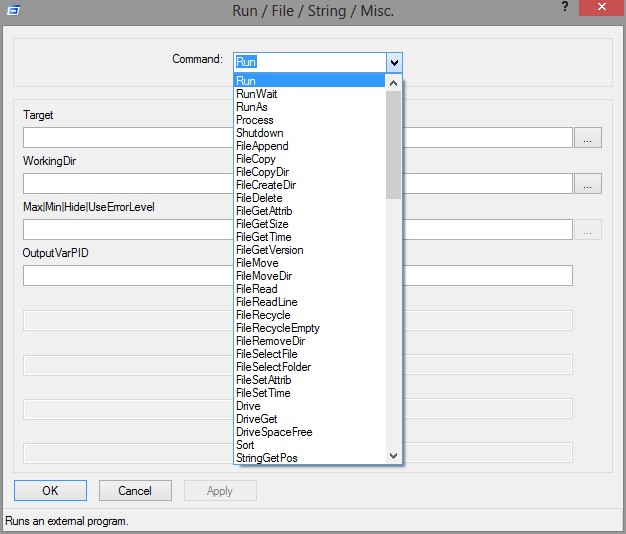The height and width of the screenshot is (534, 626).
Task: Collapse the Command combo box arrow
Action: [394, 61]
